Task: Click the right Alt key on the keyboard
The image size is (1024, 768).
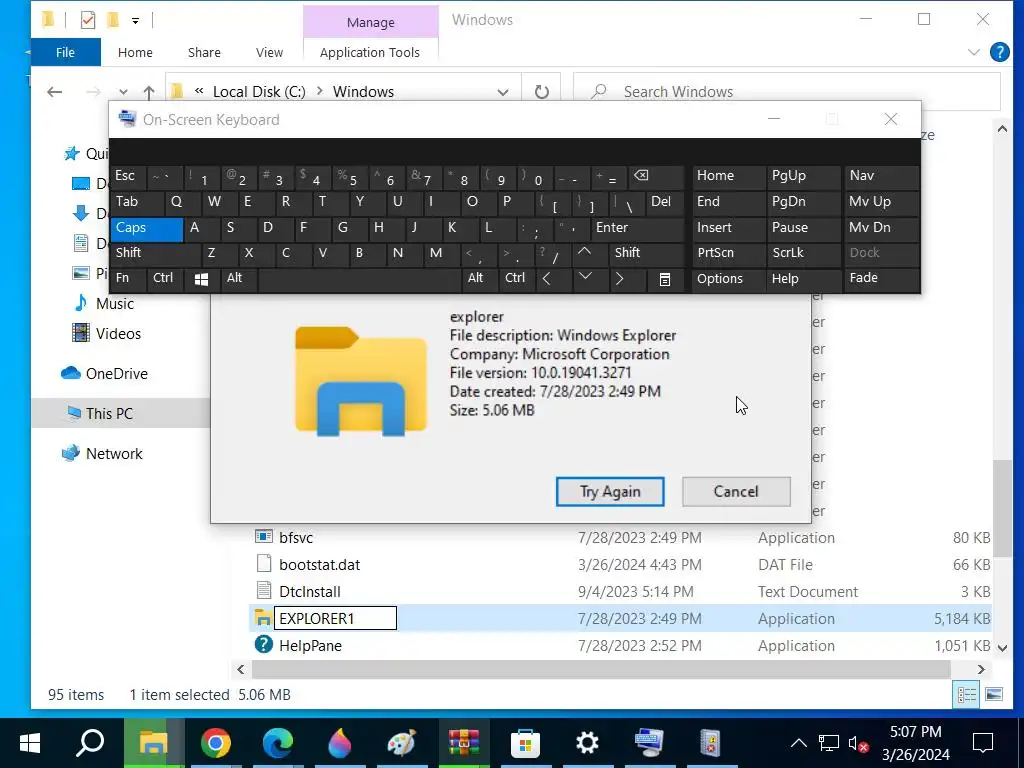Action: 480,278
